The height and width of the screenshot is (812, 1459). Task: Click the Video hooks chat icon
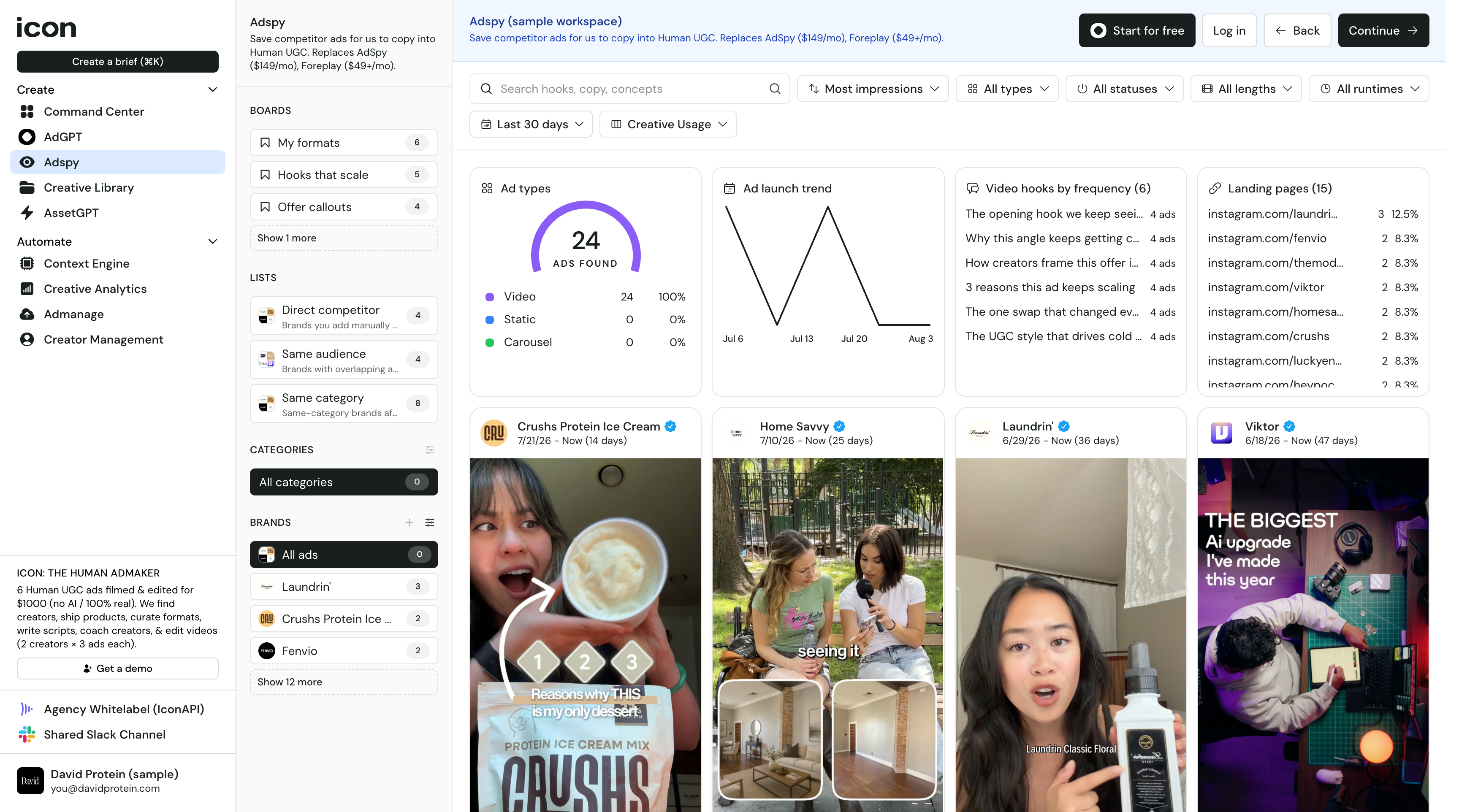pos(973,189)
